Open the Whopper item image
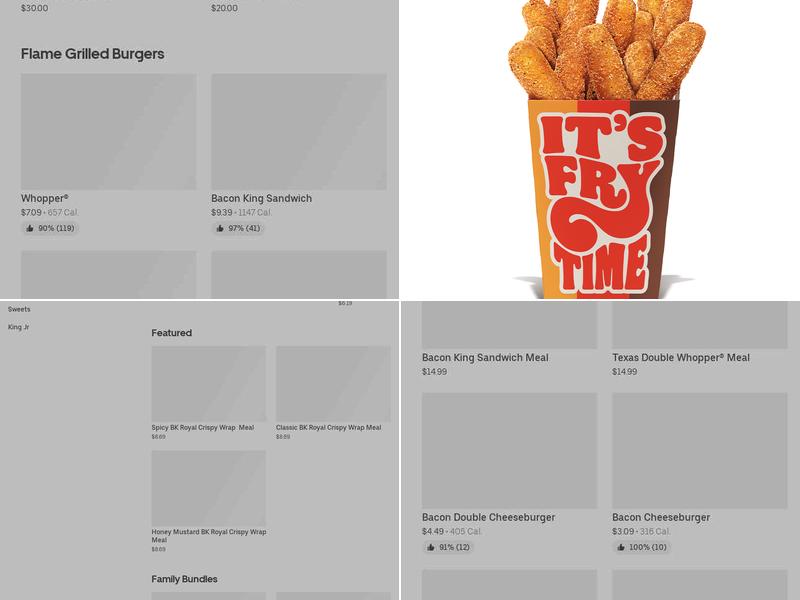Screen dimensions: 800x600 (109, 132)
